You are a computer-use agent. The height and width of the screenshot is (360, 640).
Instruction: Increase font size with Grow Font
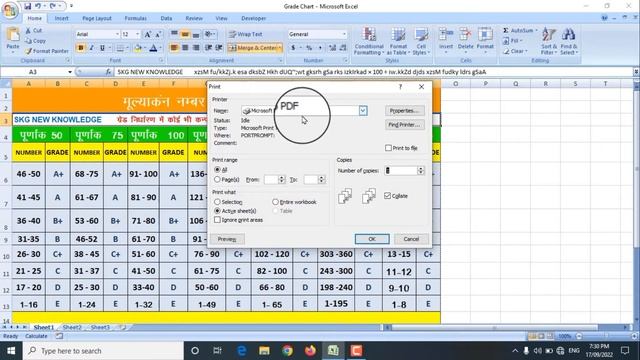tap(148, 35)
